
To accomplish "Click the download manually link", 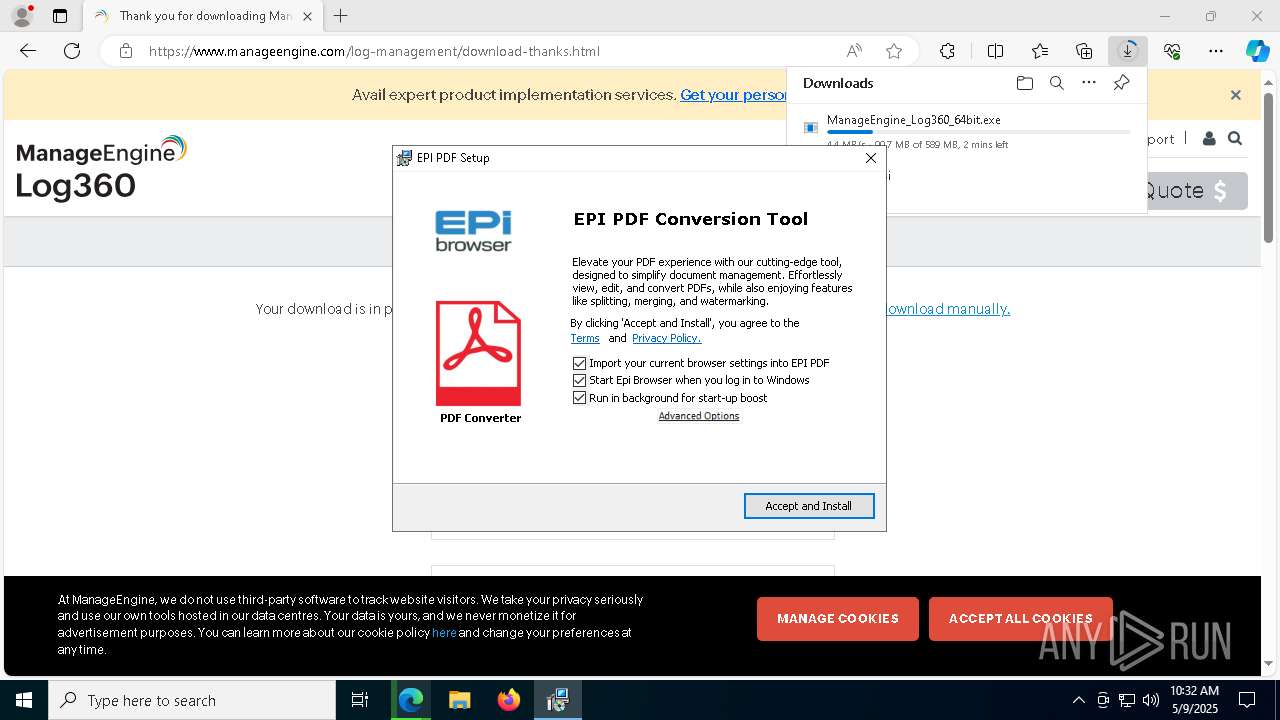I will point(948,309).
